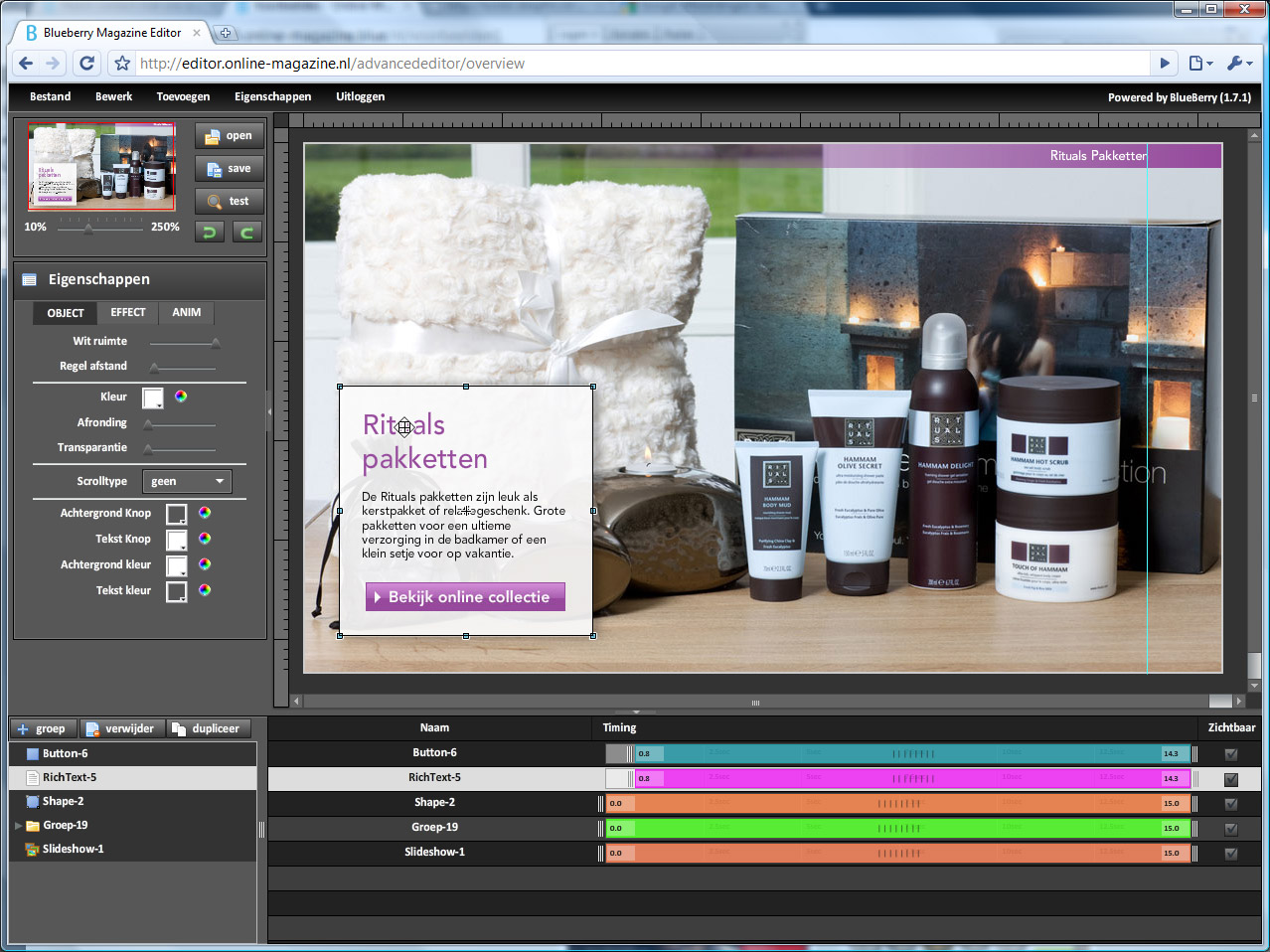Go forward in the browser
Screen dimensions: 1270x952
(x=54, y=64)
